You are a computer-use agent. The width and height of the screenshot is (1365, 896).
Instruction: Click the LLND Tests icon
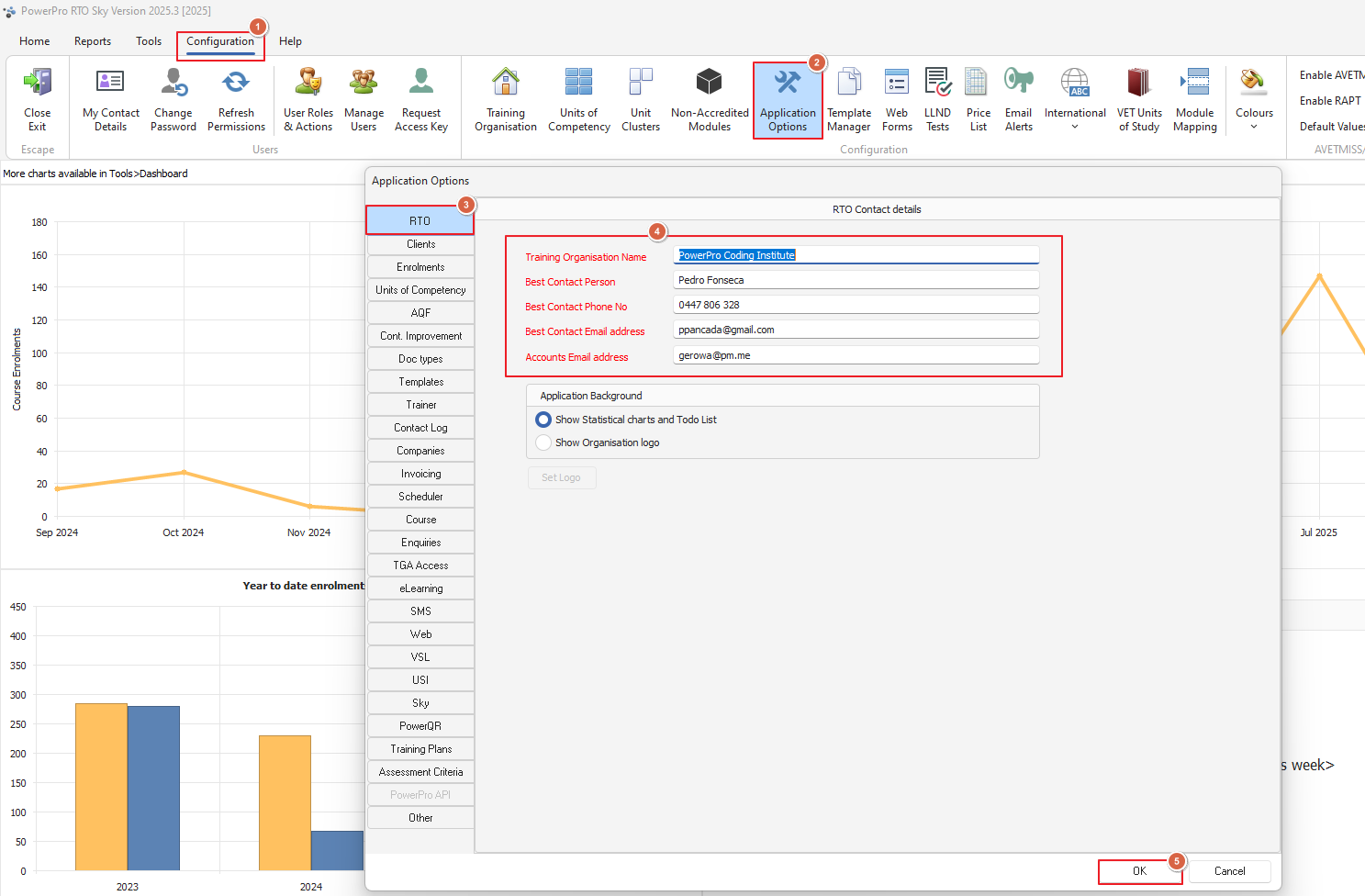pyautogui.click(x=937, y=100)
